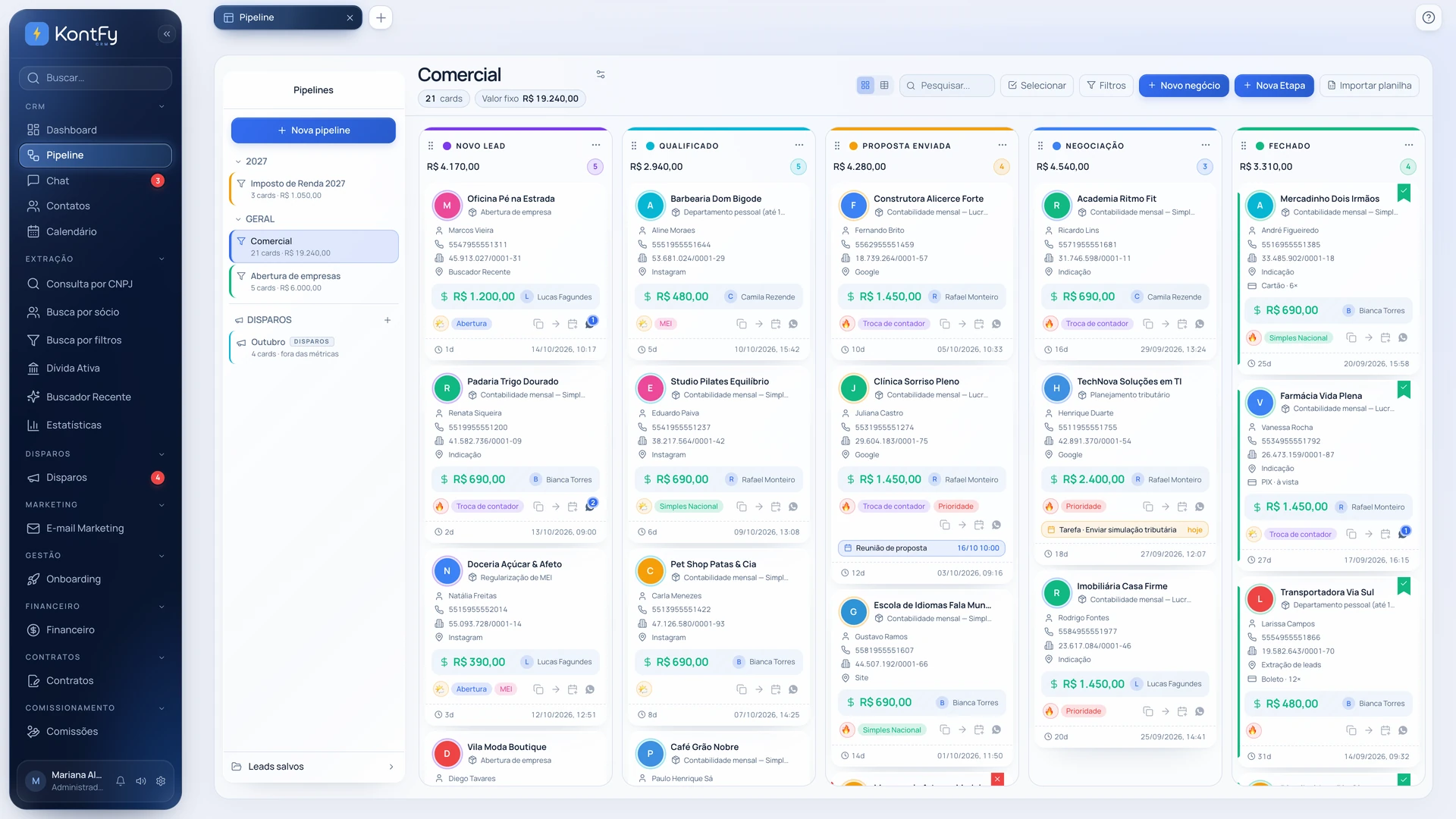The image size is (1456, 819).
Task: Collapse the MARKETING sidebar section
Action: tap(162, 505)
